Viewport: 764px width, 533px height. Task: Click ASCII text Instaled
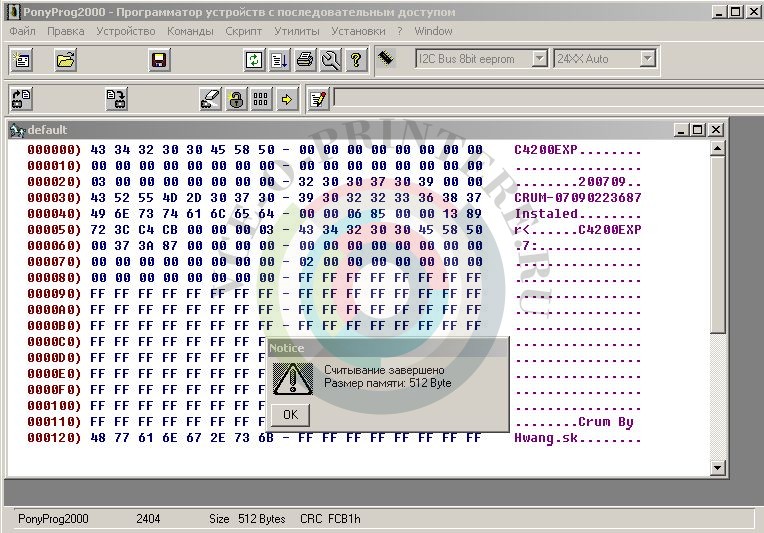pyautogui.click(x=546, y=214)
